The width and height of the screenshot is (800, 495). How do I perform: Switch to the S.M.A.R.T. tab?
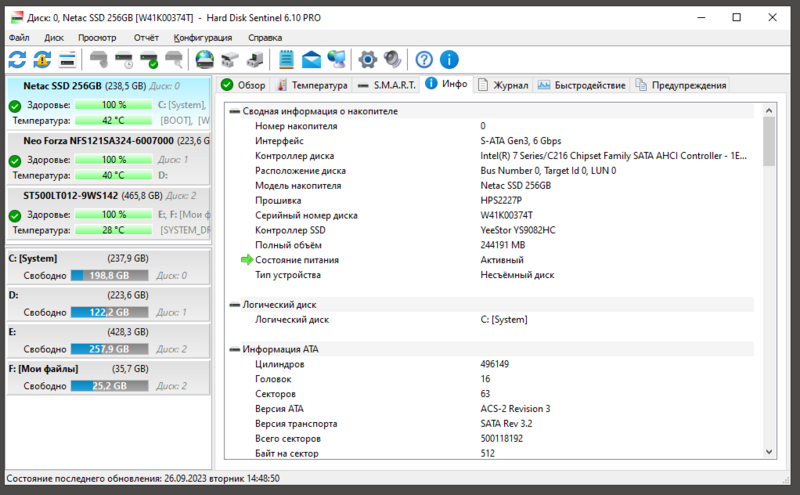point(387,85)
